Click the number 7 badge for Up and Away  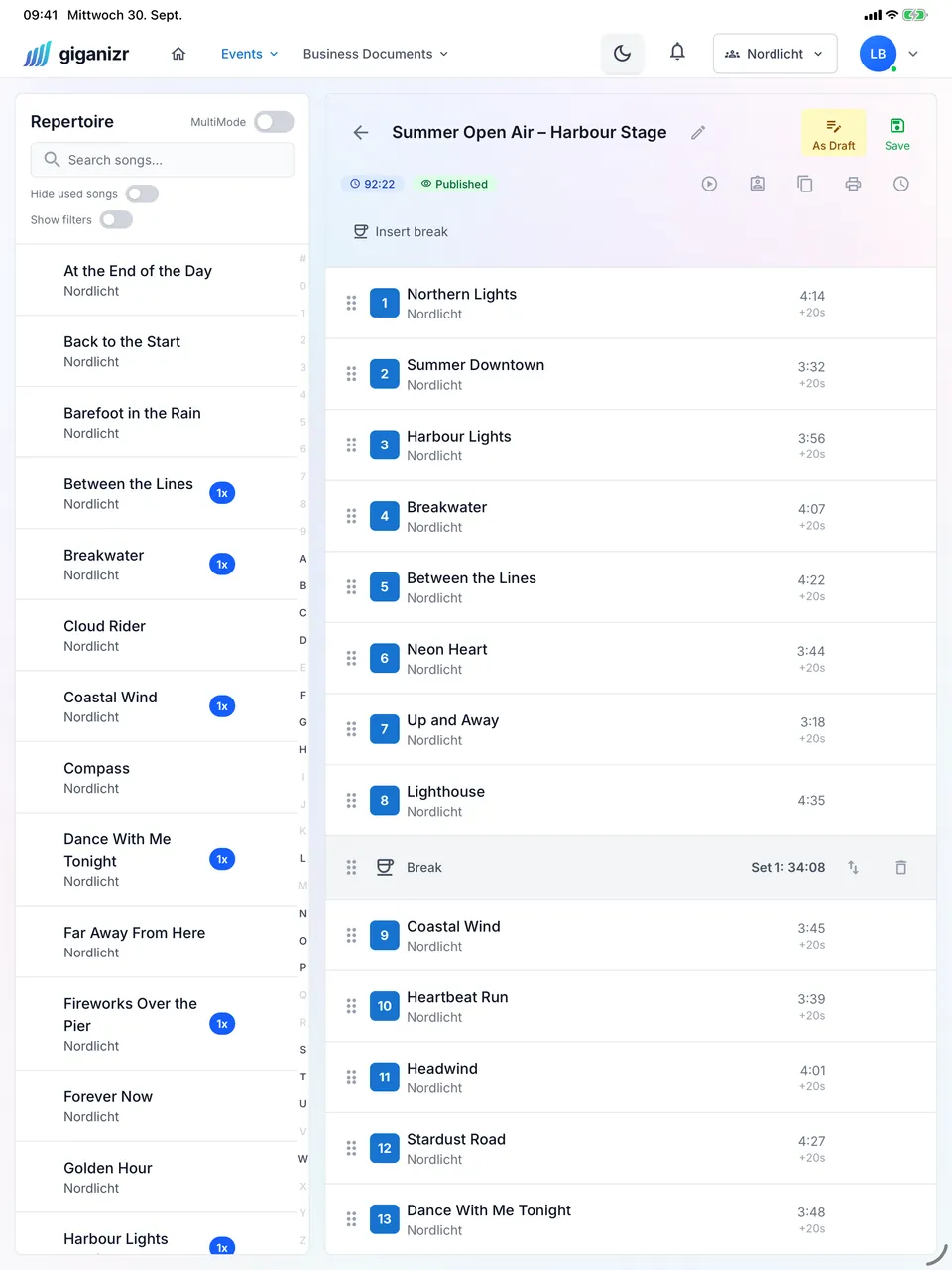click(x=385, y=729)
